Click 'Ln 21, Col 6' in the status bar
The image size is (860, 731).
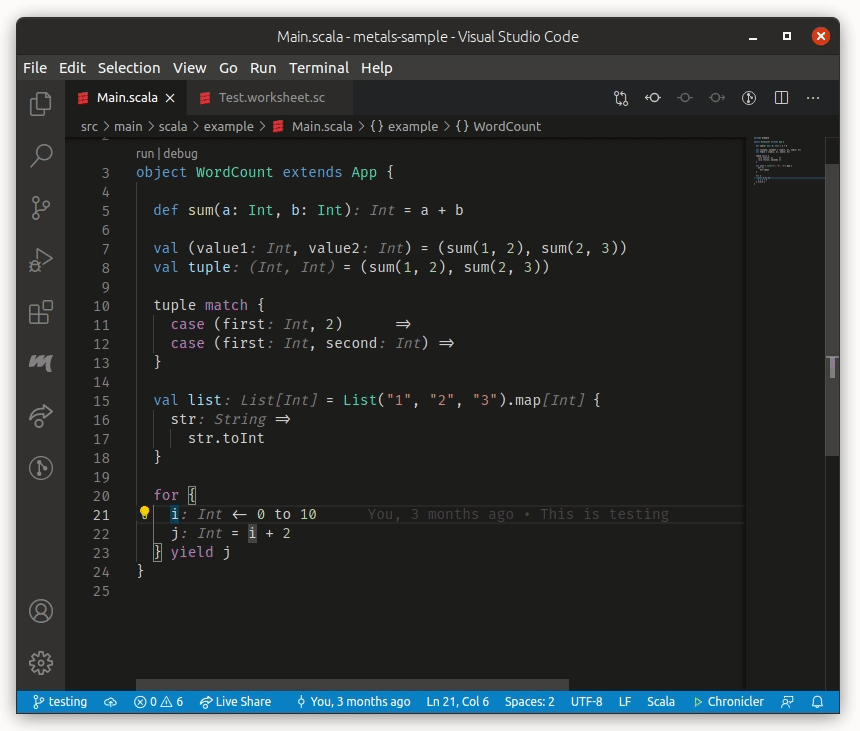(x=457, y=702)
